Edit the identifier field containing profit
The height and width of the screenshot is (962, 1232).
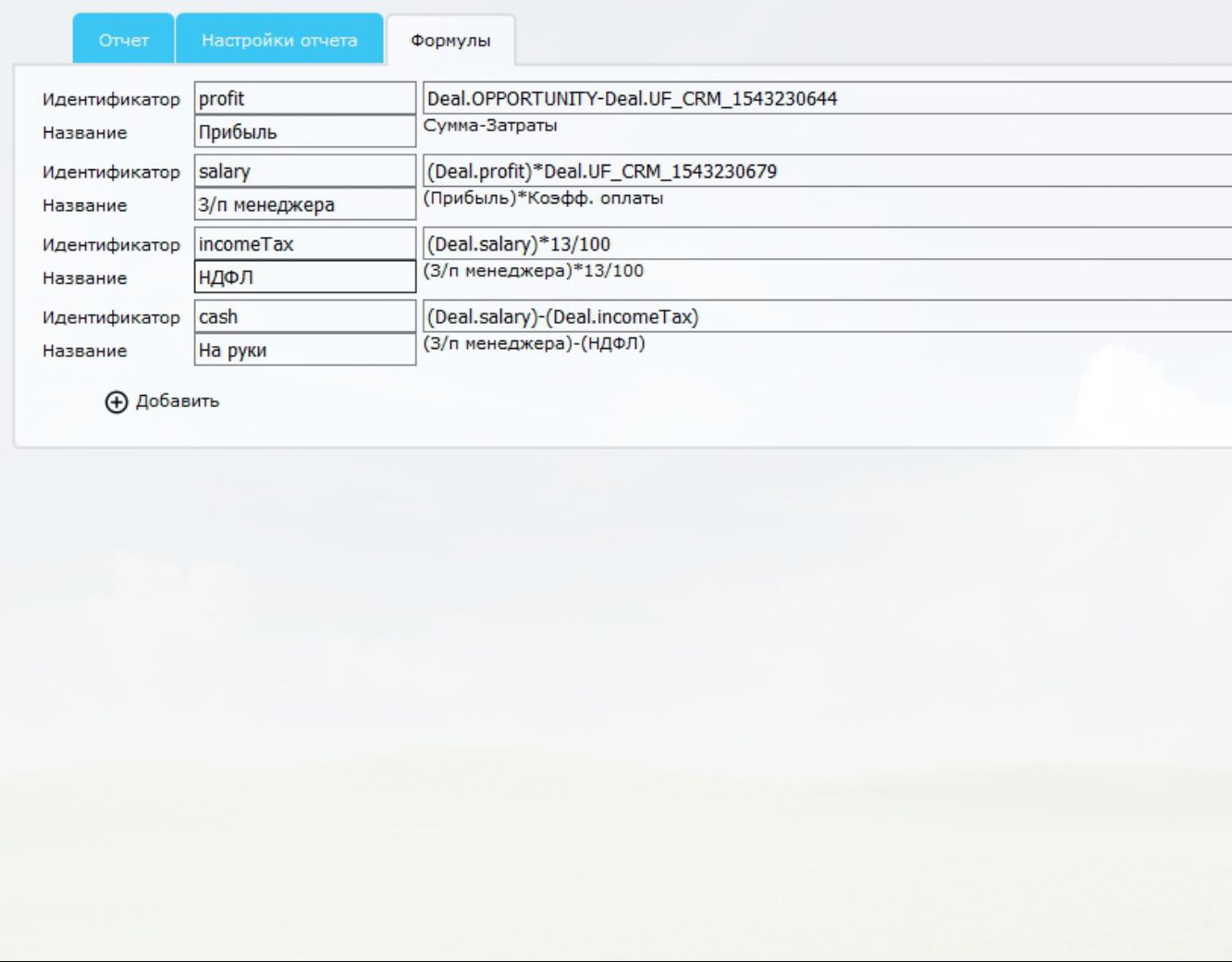tap(305, 98)
